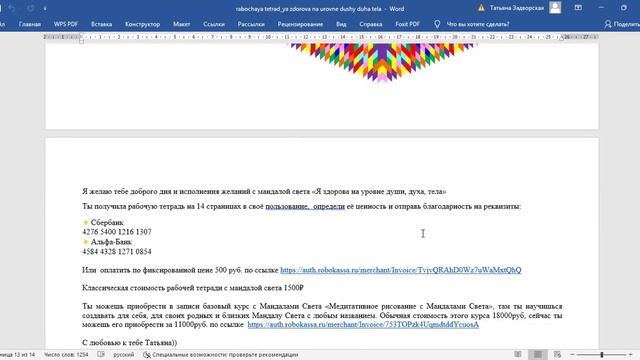640x360 pixels.
Task: Open the Вставка ribbon tab
Action: point(102,24)
